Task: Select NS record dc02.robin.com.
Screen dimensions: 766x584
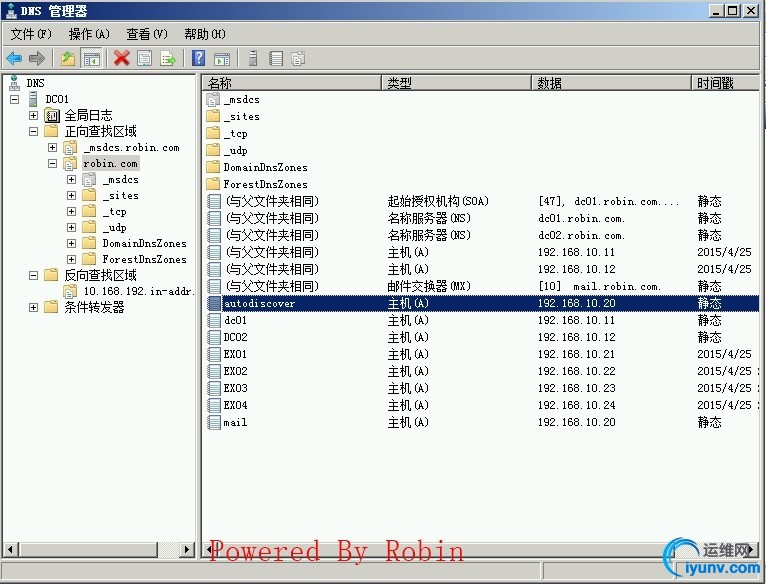Action: click(x=481, y=236)
